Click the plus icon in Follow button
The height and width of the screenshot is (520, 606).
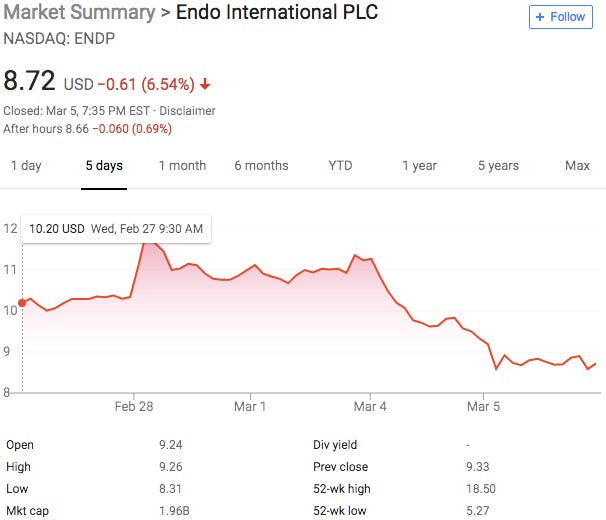click(x=541, y=17)
